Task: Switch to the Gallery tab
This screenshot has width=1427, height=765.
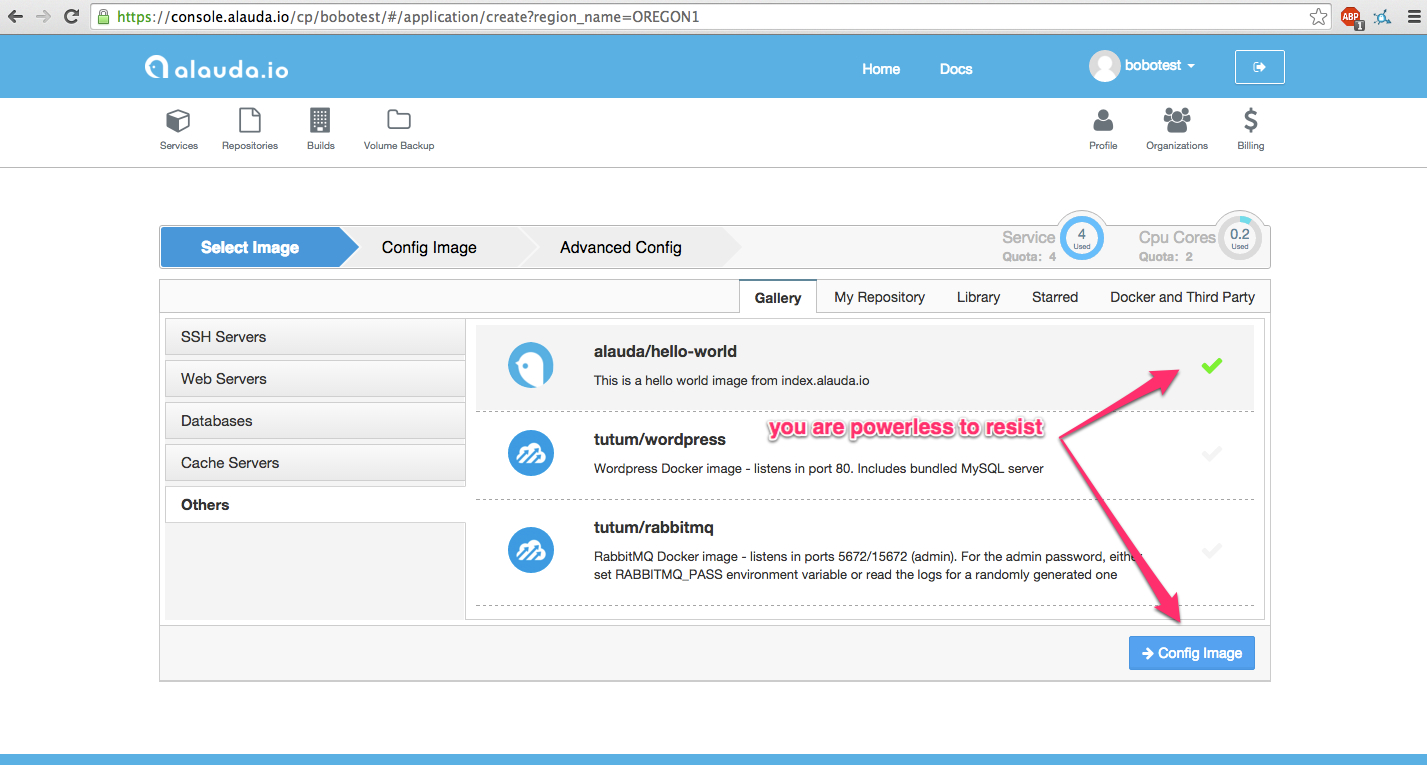Action: click(778, 297)
